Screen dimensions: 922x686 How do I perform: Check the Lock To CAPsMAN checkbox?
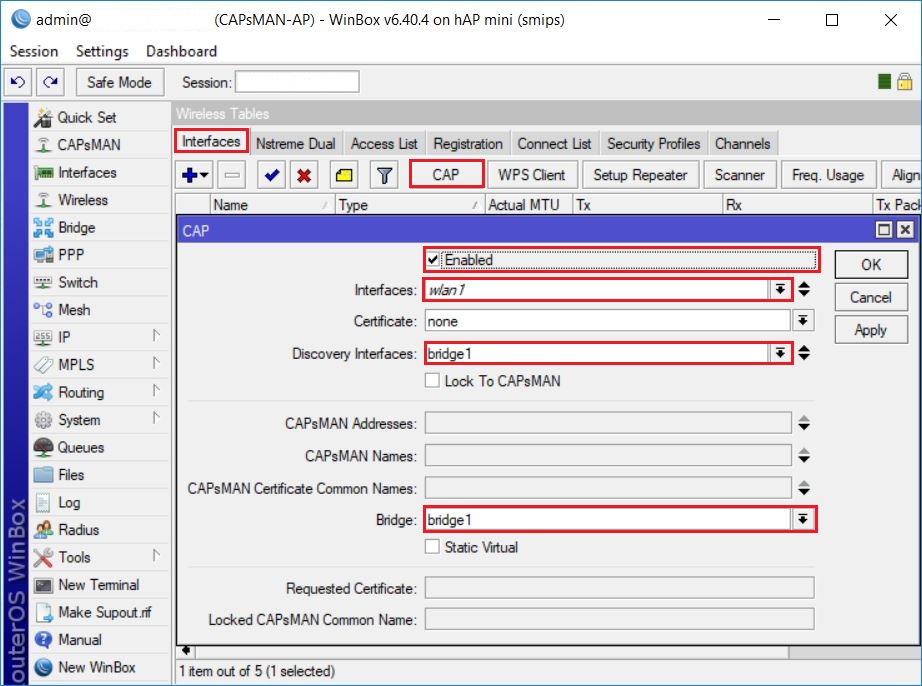point(432,380)
